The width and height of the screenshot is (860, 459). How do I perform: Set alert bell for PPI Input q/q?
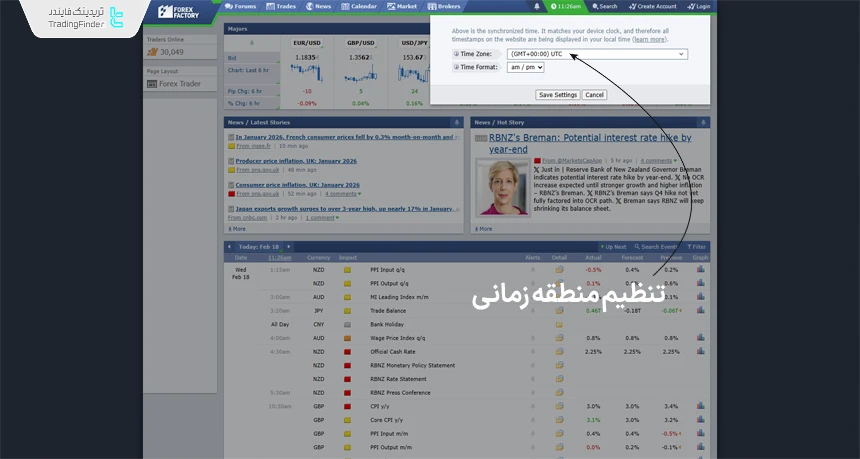click(533, 270)
